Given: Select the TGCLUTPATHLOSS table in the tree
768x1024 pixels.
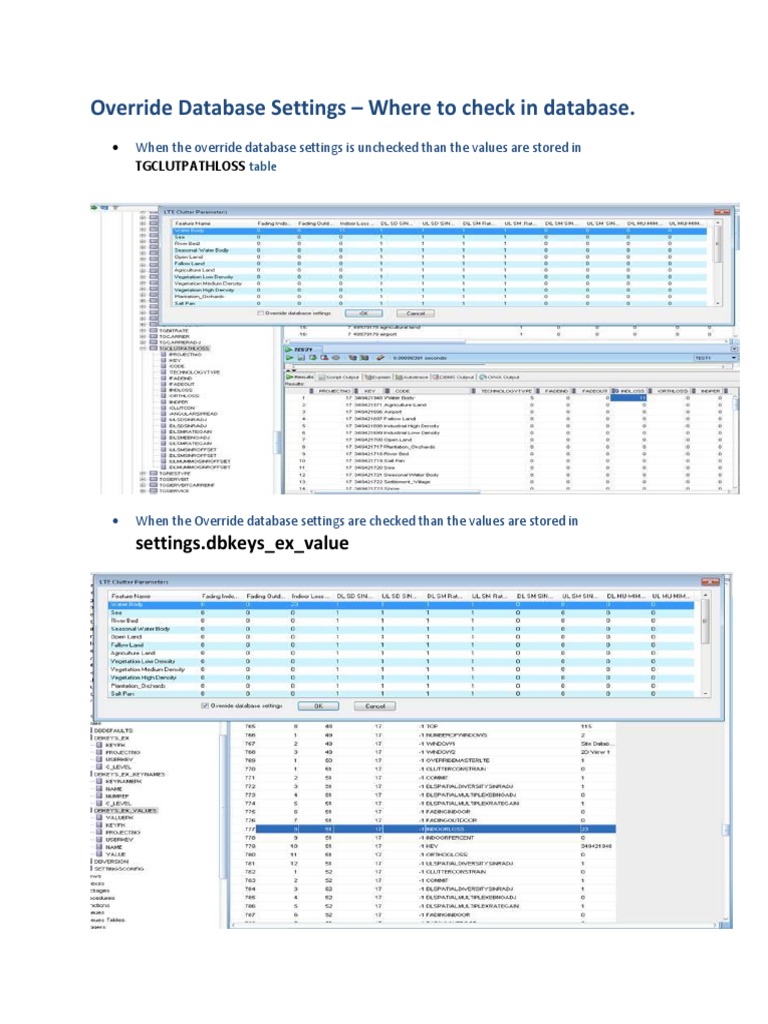Looking at the screenshot, I should pos(185,349).
